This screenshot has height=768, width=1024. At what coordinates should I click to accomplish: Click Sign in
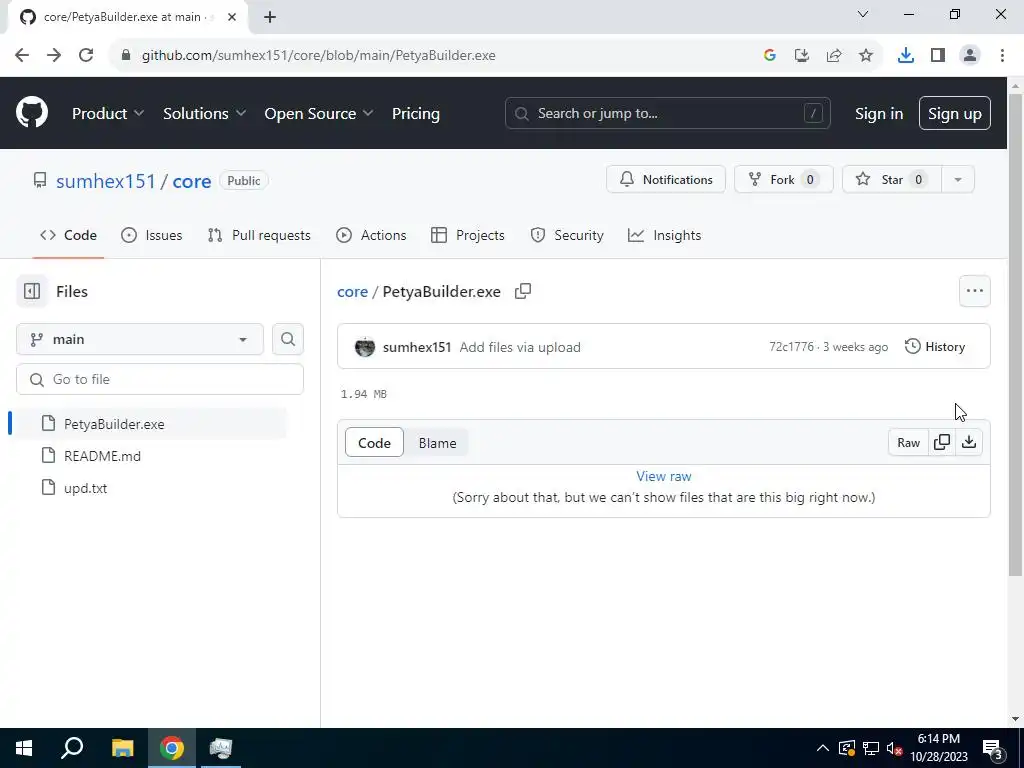pos(879,114)
